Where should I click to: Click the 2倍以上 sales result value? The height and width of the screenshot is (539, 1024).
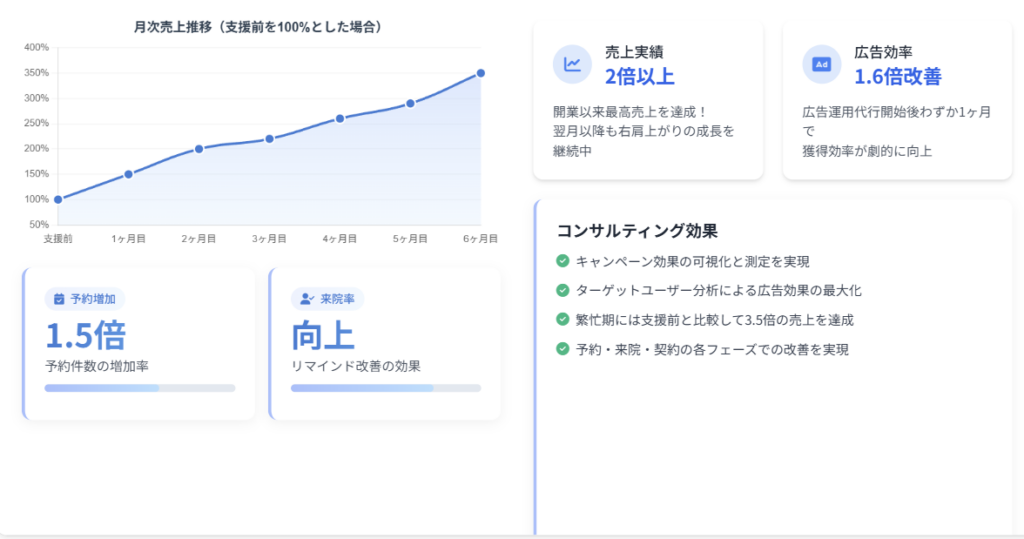639,77
